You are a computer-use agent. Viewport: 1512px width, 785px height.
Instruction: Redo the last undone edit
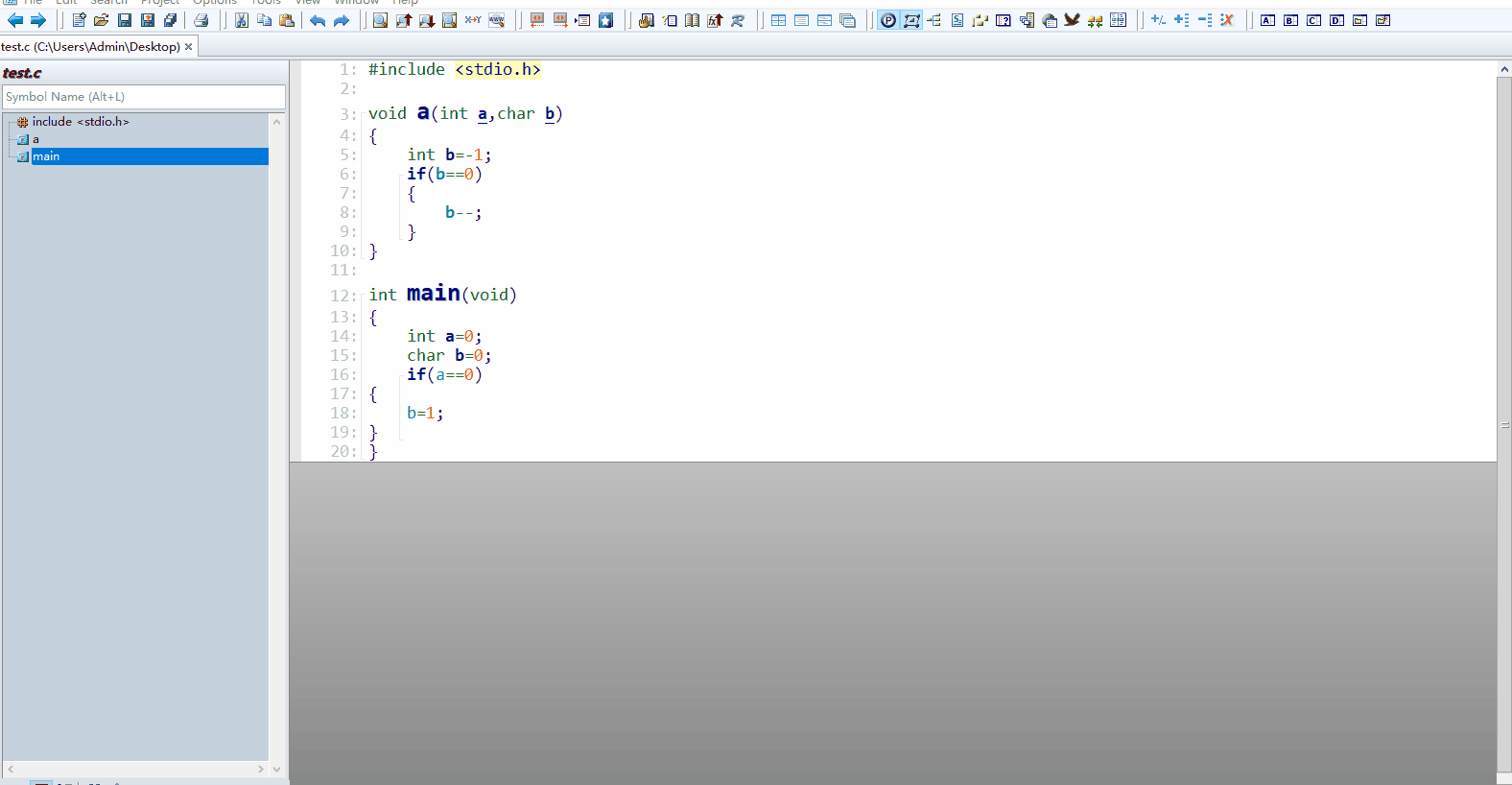point(341,20)
